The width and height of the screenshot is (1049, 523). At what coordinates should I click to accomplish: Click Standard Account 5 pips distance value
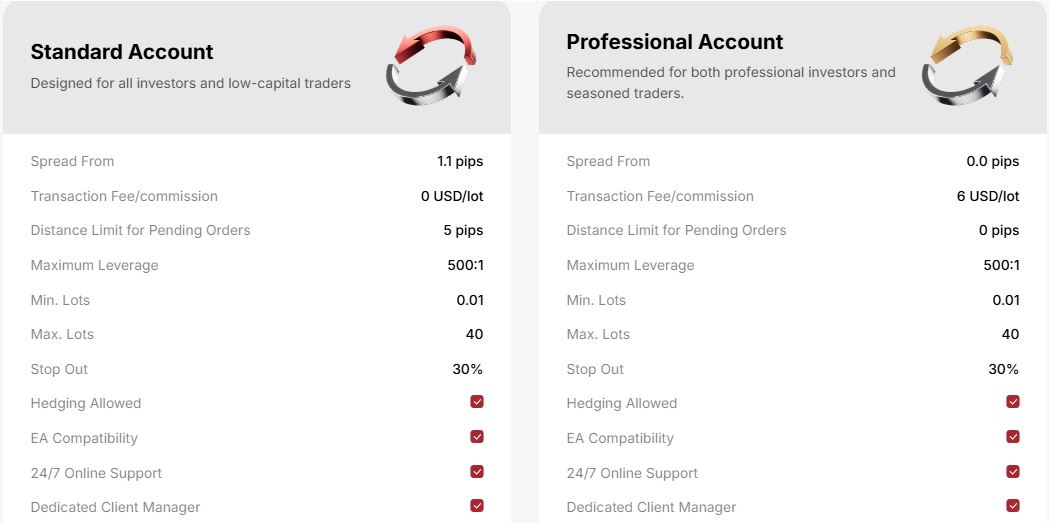point(463,230)
